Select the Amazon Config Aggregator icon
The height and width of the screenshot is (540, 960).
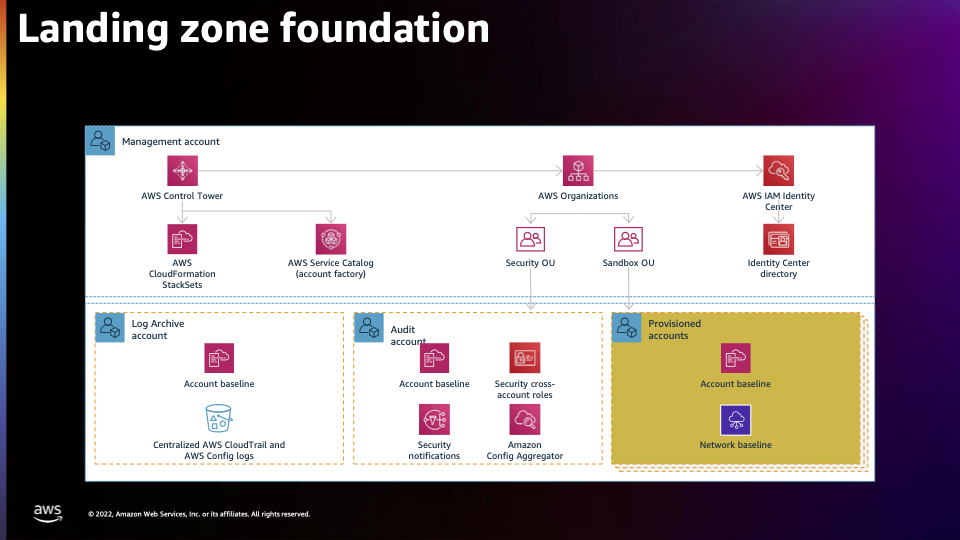coord(524,419)
